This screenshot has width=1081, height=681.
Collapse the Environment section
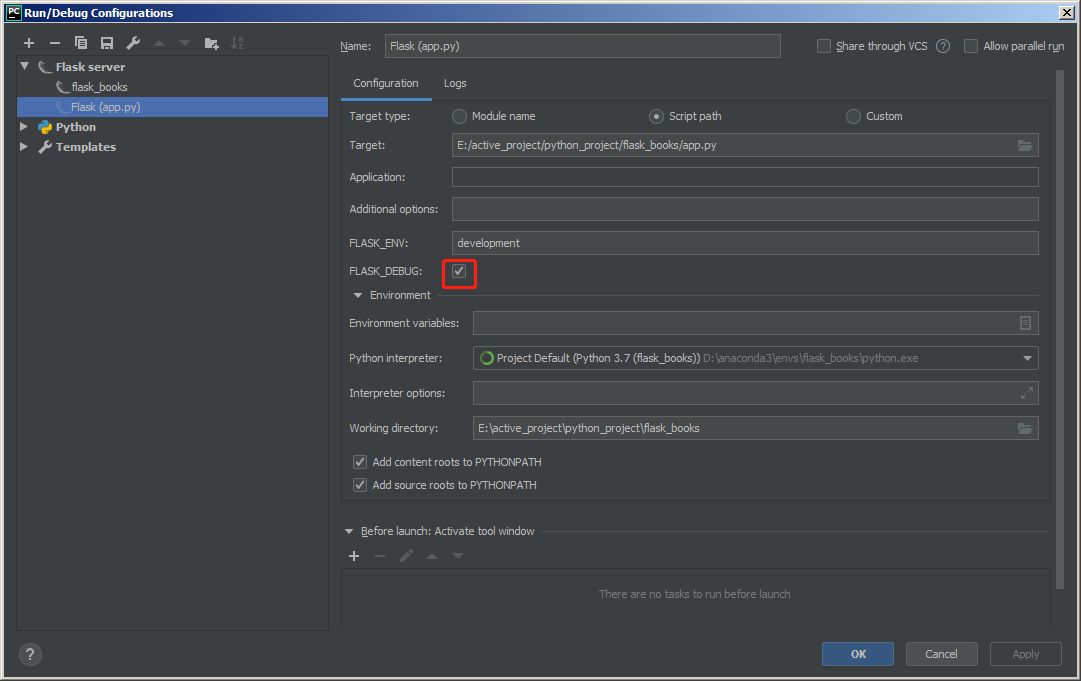(x=358, y=295)
